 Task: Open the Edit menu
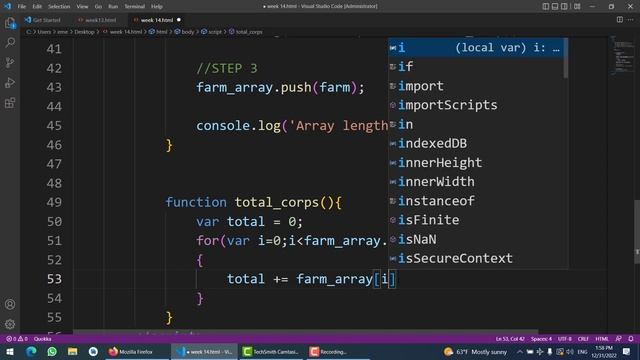(x=37, y=7)
